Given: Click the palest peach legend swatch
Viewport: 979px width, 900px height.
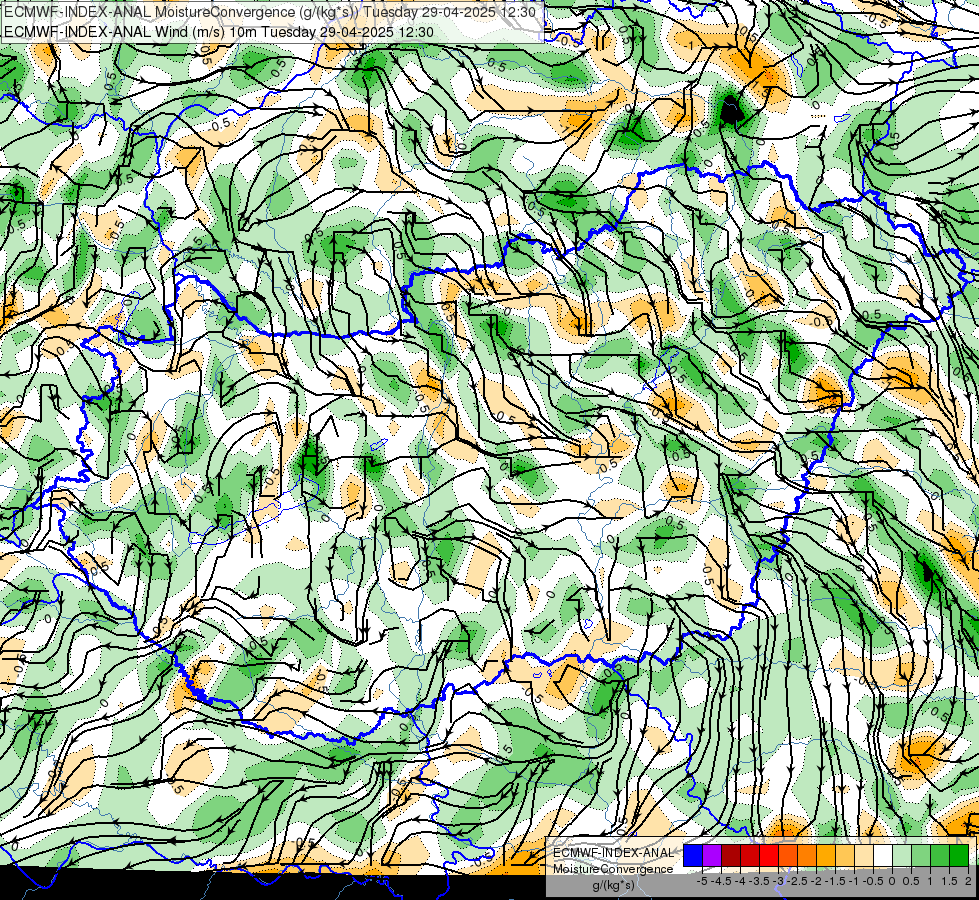Looking at the screenshot, I should pyautogui.click(x=864, y=855).
